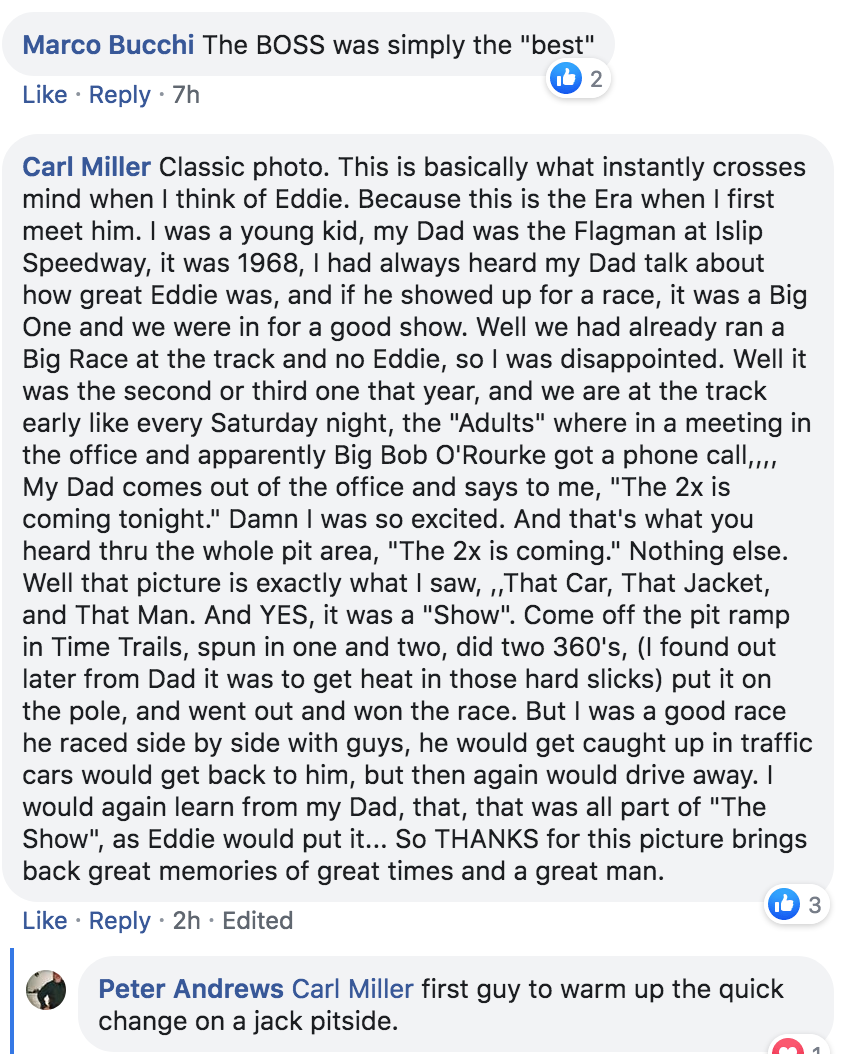864x1054 pixels.
Task: Open Marco Bucchi's profile name link
Action: click(108, 45)
